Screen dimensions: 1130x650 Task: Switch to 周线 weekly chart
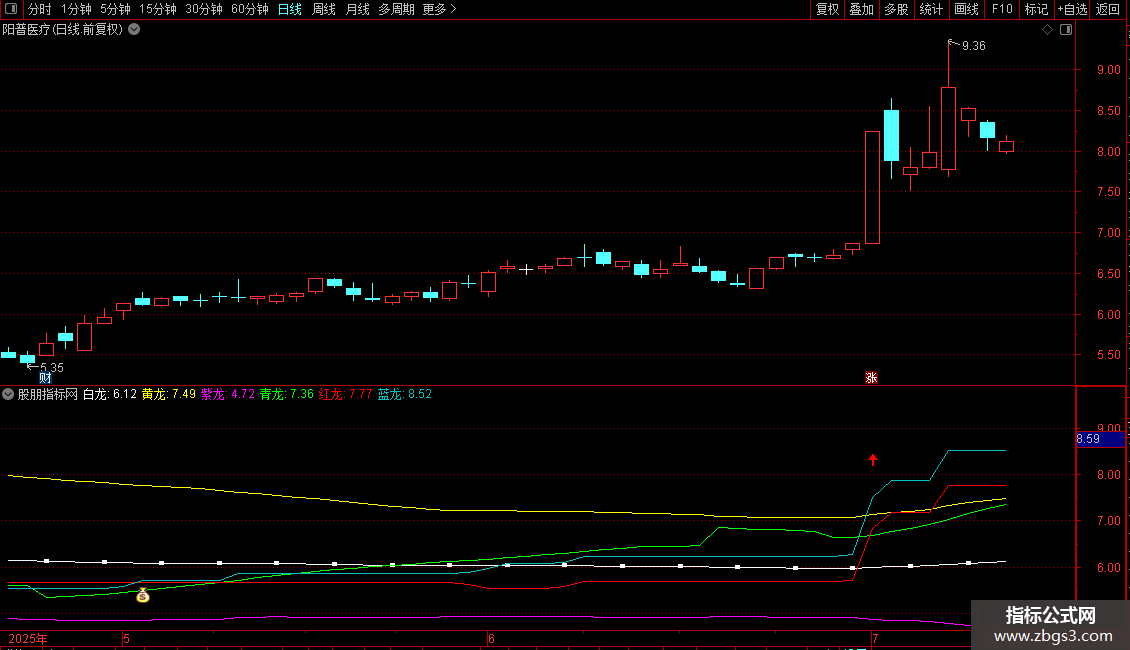[324, 9]
